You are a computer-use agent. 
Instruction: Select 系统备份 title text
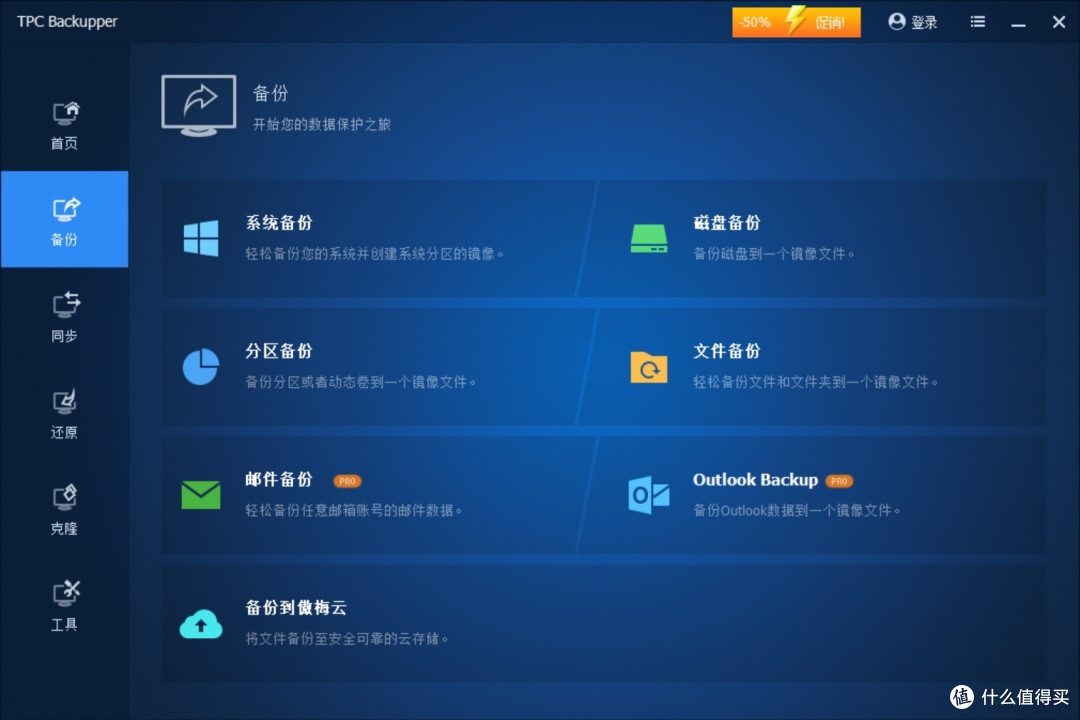click(x=279, y=223)
